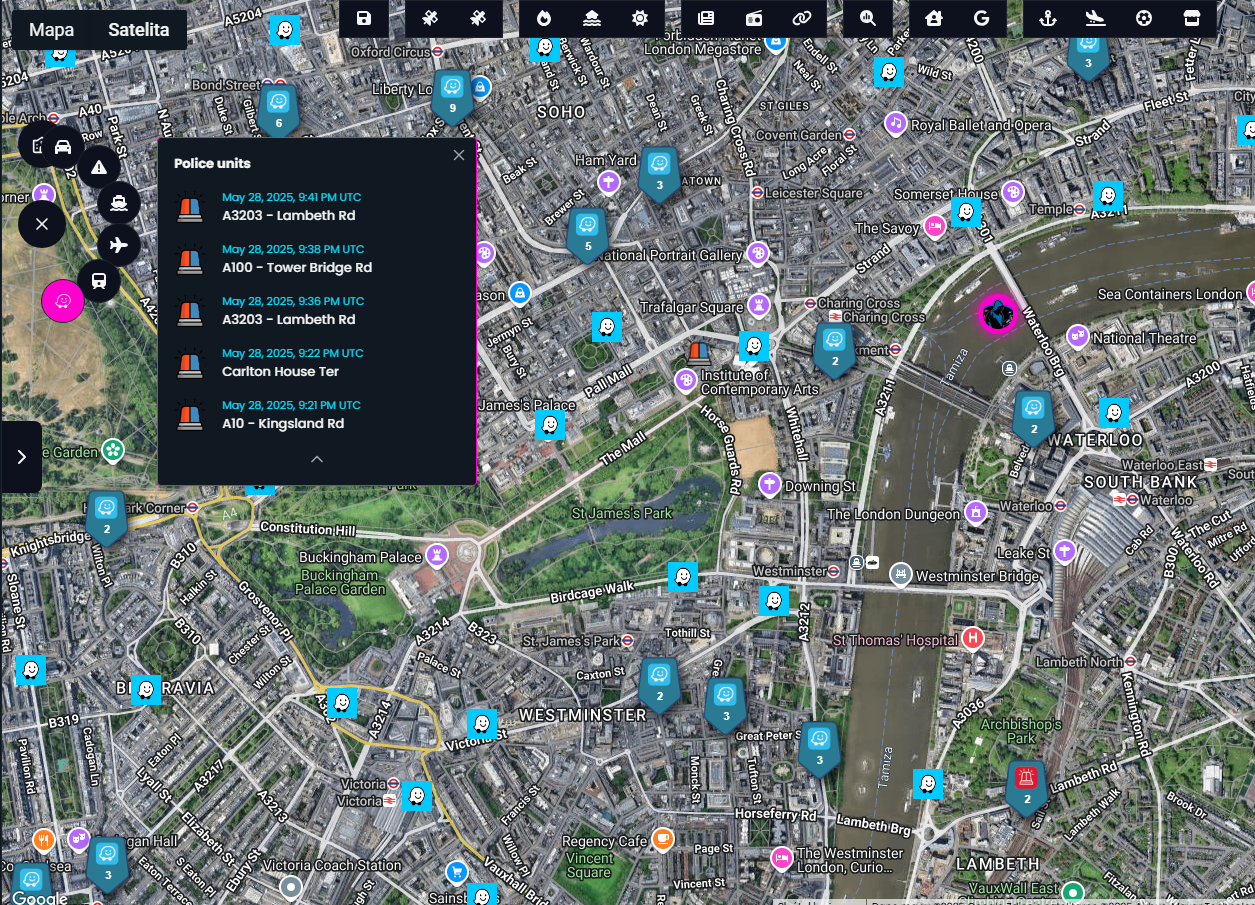Switch to Satelita map view
Screen dimensions: 1255x905
[139, 30]
